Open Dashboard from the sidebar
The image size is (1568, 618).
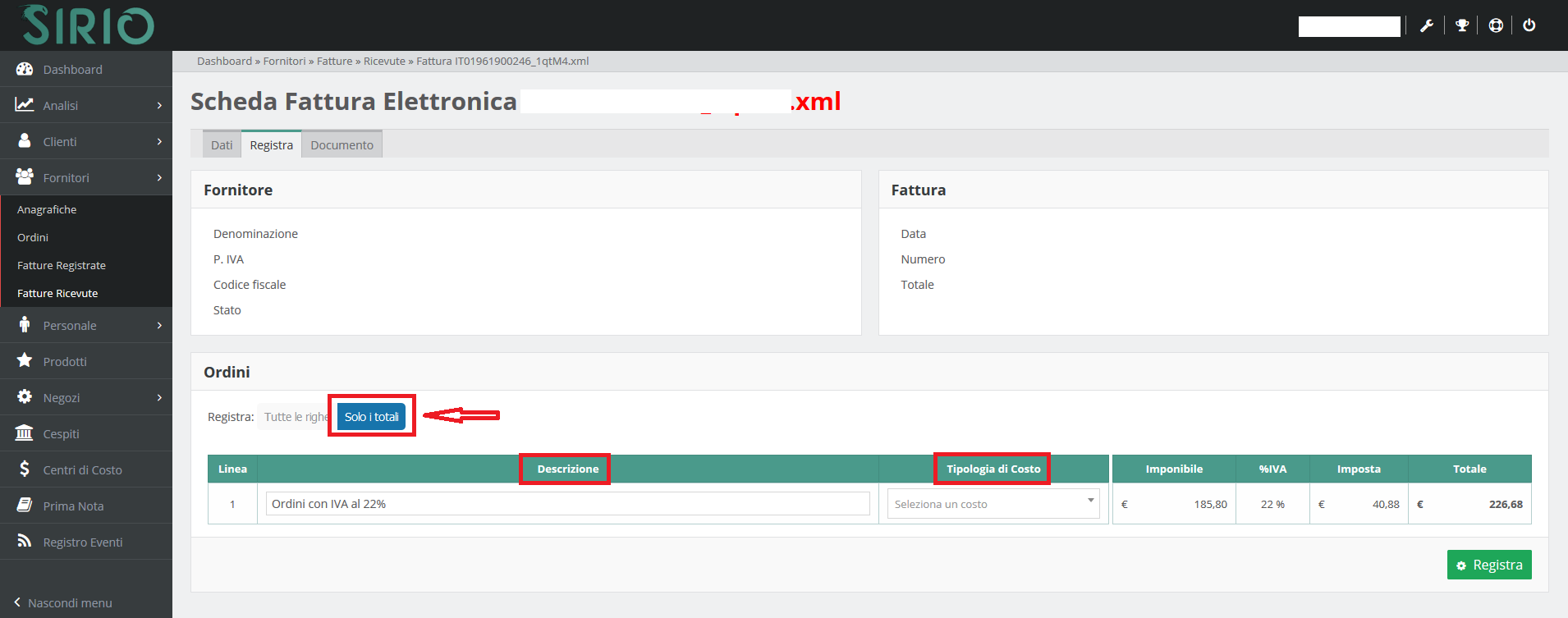(72, 70)
